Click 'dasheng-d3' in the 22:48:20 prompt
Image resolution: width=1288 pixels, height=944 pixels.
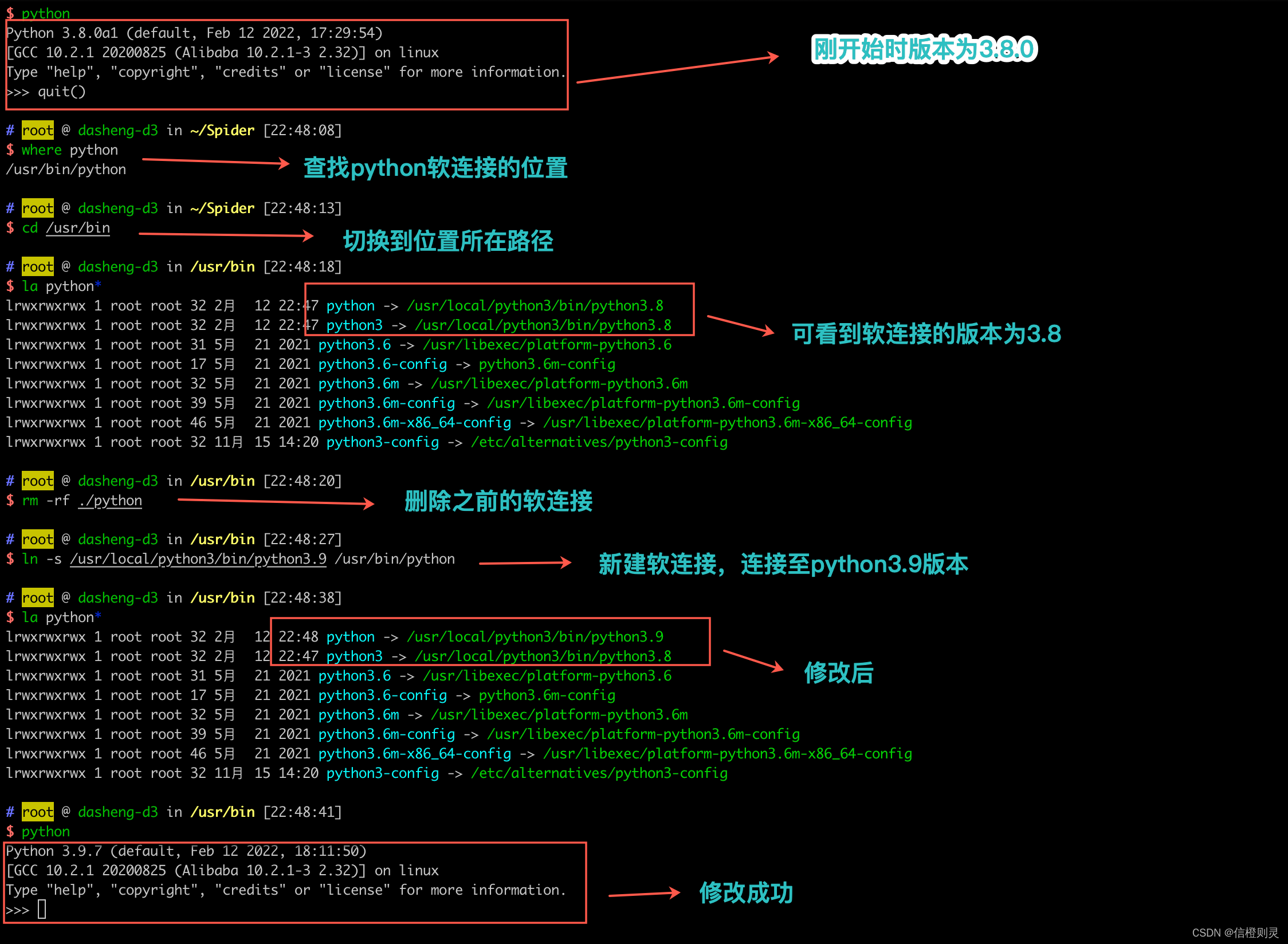[118, 481]
